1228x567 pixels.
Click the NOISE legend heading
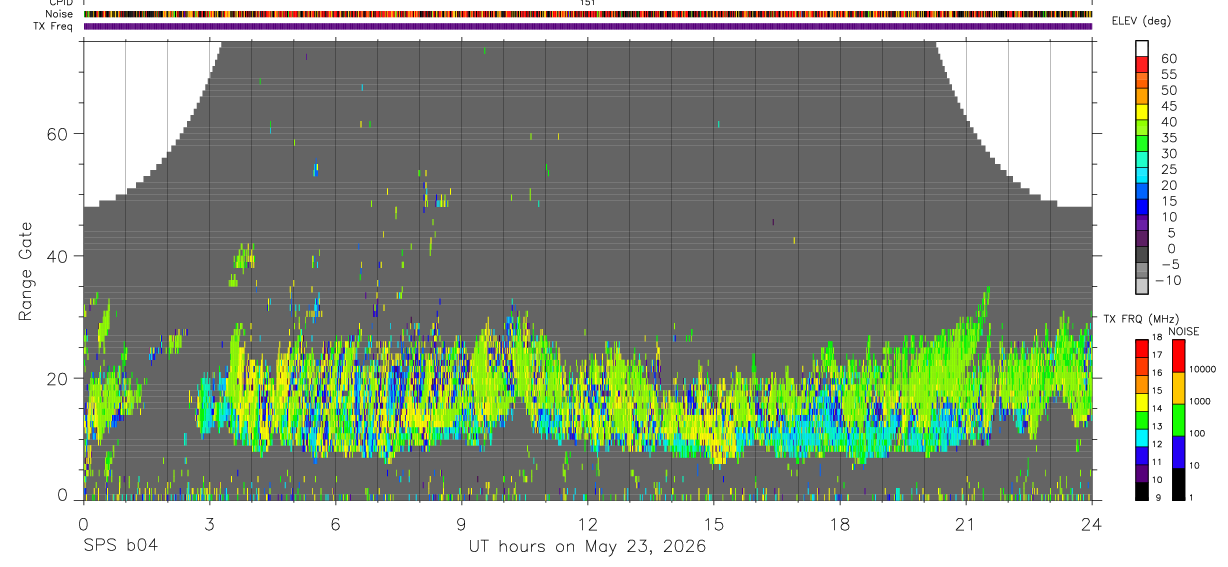click(1183, 331)
